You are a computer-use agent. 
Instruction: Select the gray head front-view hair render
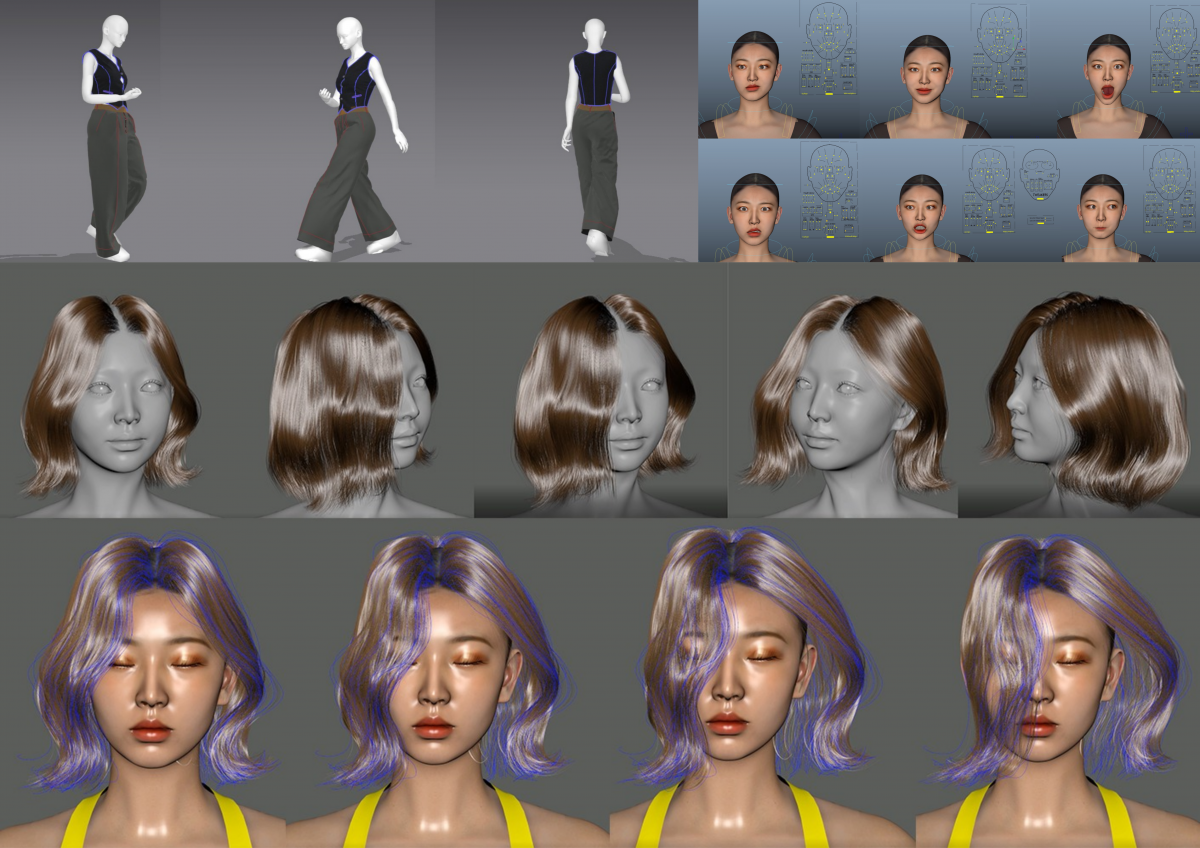111,400
